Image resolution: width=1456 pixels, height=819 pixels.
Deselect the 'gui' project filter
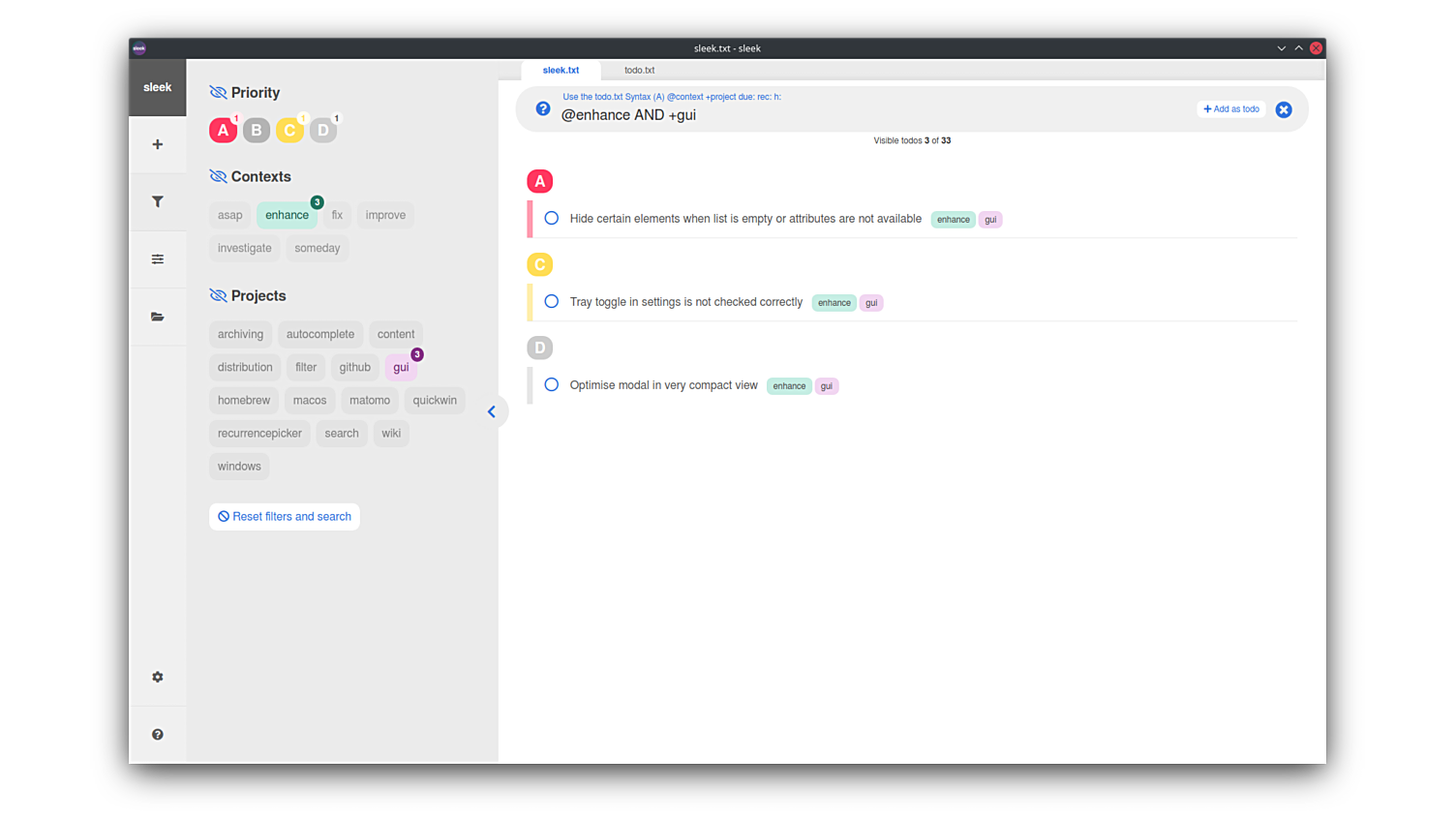(x=401, y=367)
